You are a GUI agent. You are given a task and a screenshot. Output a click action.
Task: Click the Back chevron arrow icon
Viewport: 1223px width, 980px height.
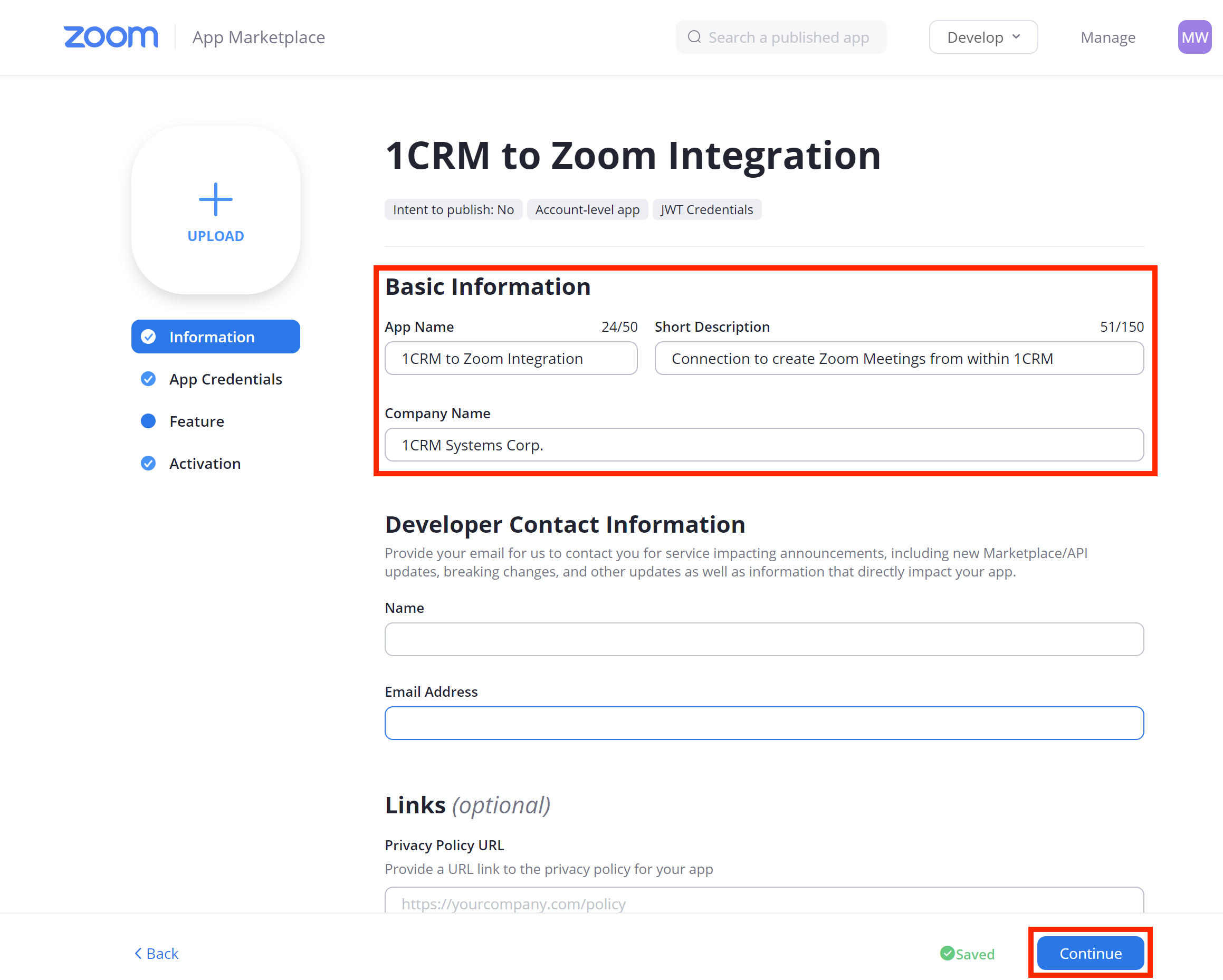click(x=138, y=954)
